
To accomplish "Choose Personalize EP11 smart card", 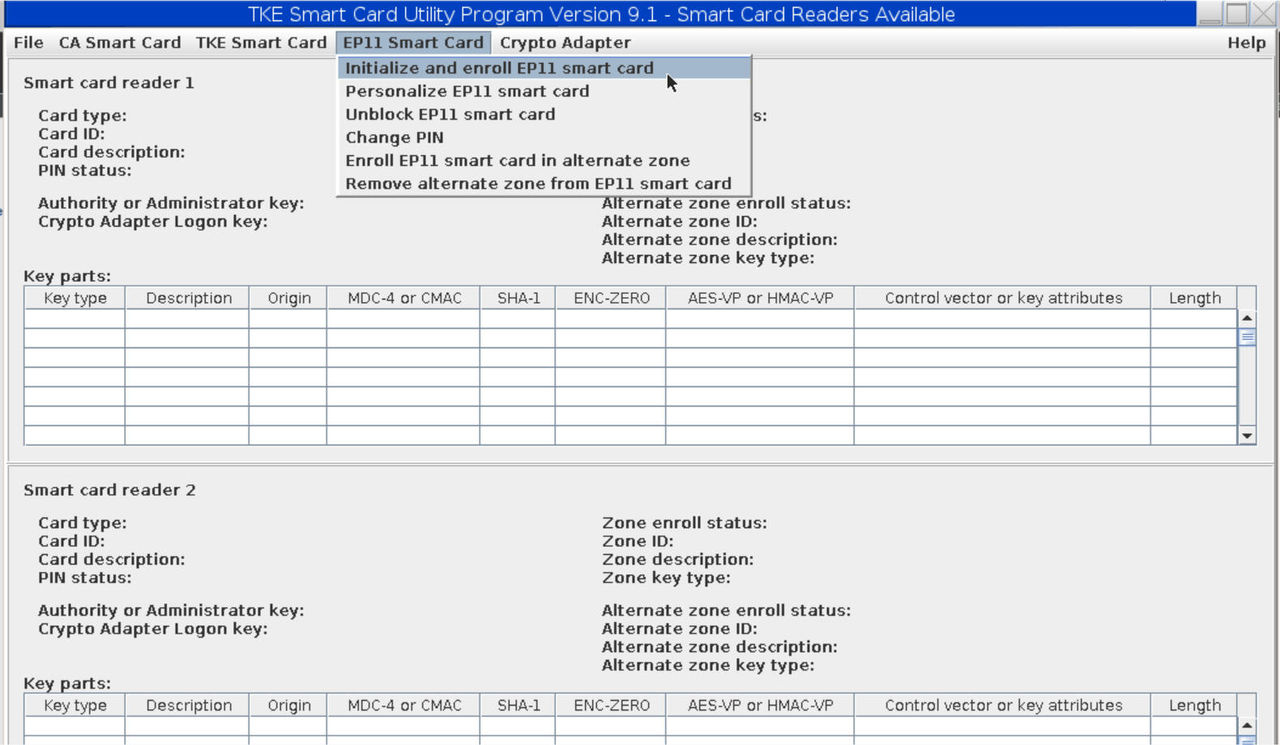I will [x=544, y=91].
